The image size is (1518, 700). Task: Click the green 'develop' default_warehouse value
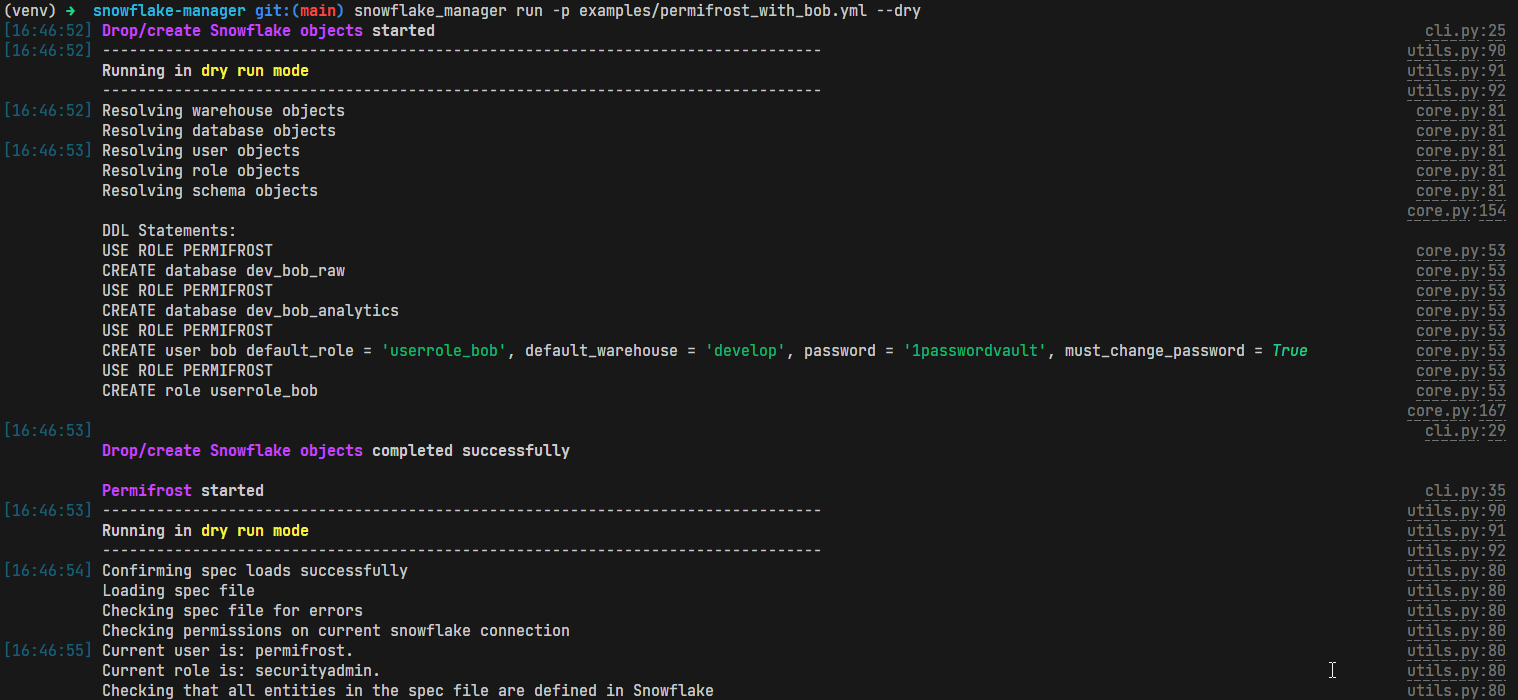point(745,351)
